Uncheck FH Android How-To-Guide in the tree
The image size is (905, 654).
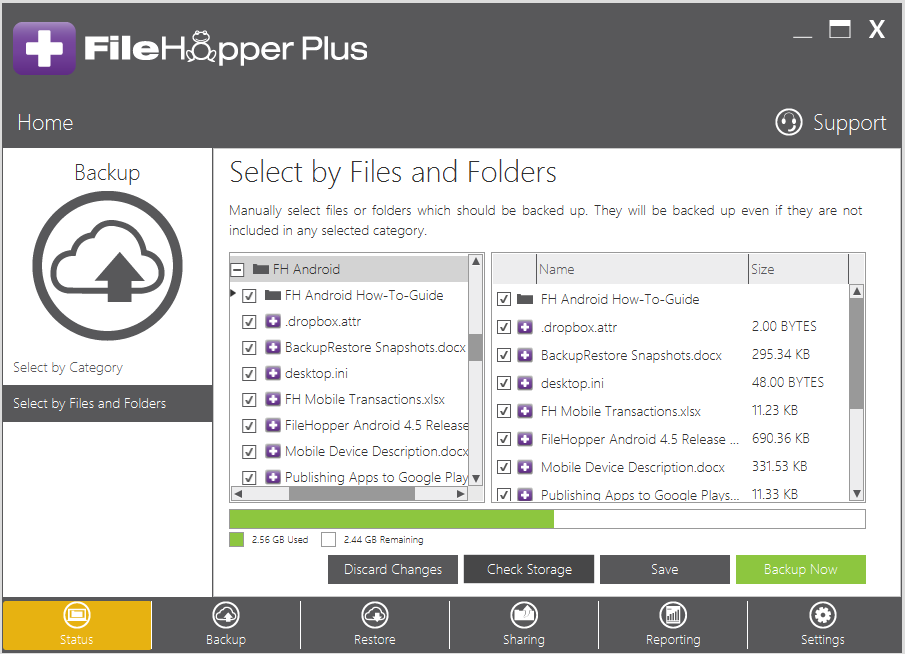click(249, 296)
